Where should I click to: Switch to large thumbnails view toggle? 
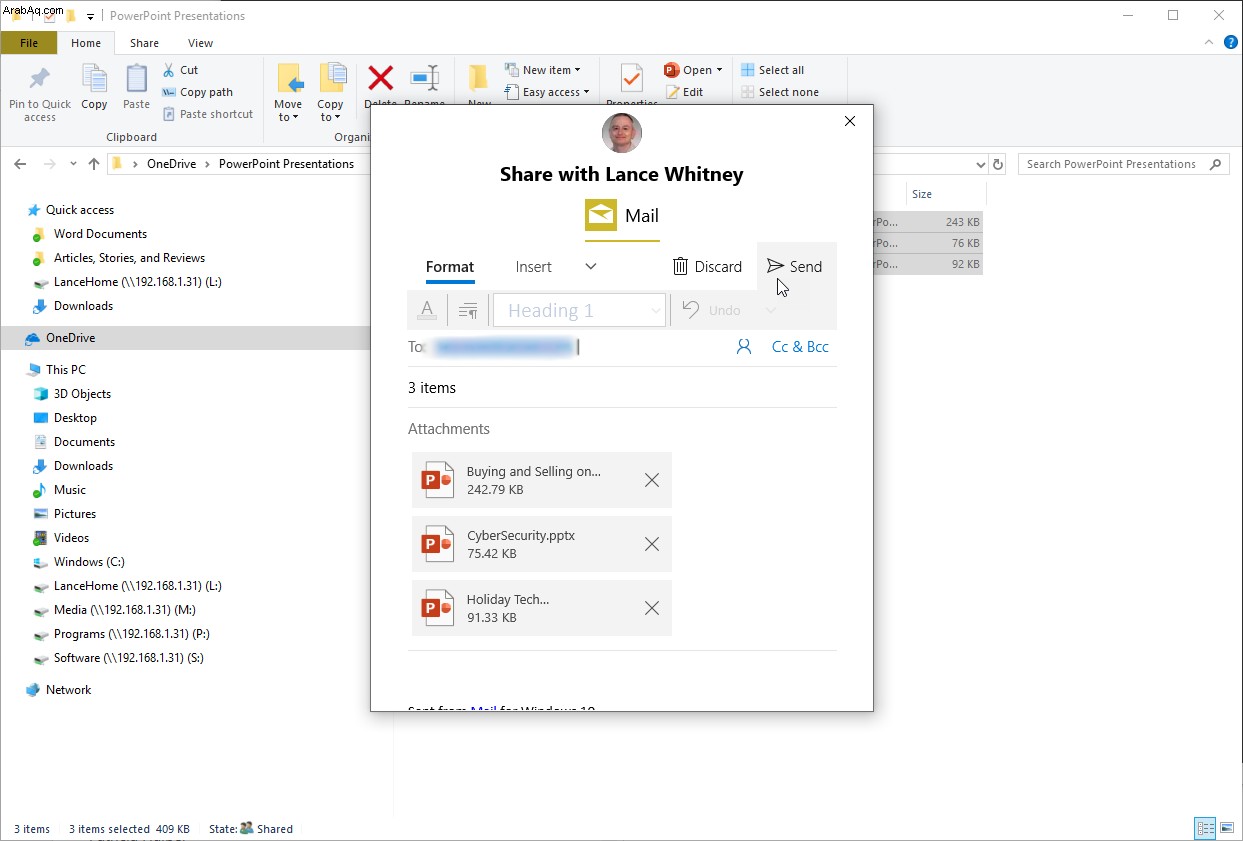pyautogui.click(x=1227, y=828)
